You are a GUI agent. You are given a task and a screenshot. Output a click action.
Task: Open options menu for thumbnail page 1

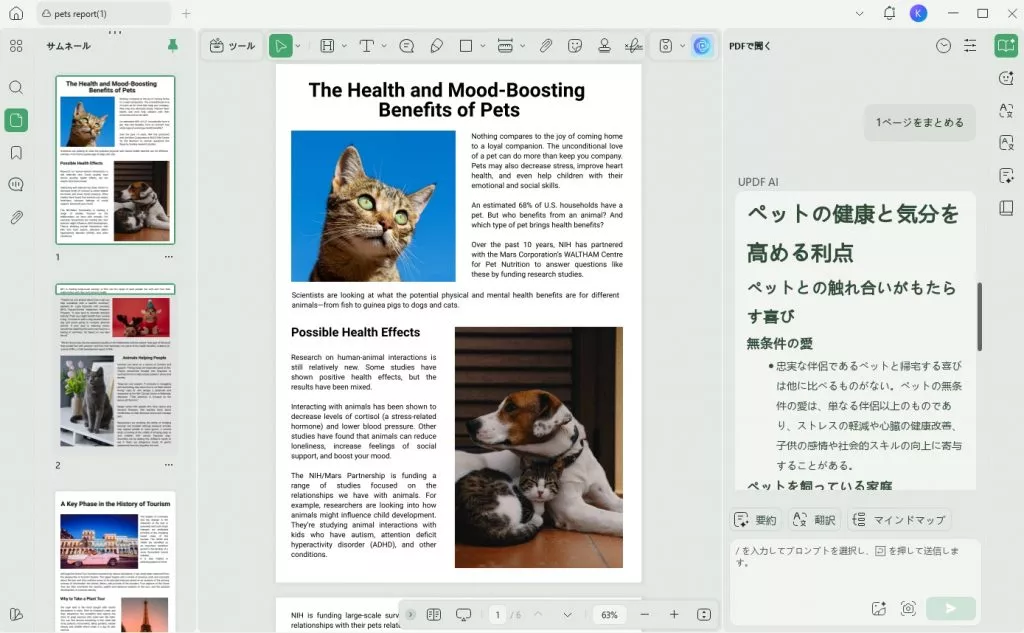[x=169, y=257]
